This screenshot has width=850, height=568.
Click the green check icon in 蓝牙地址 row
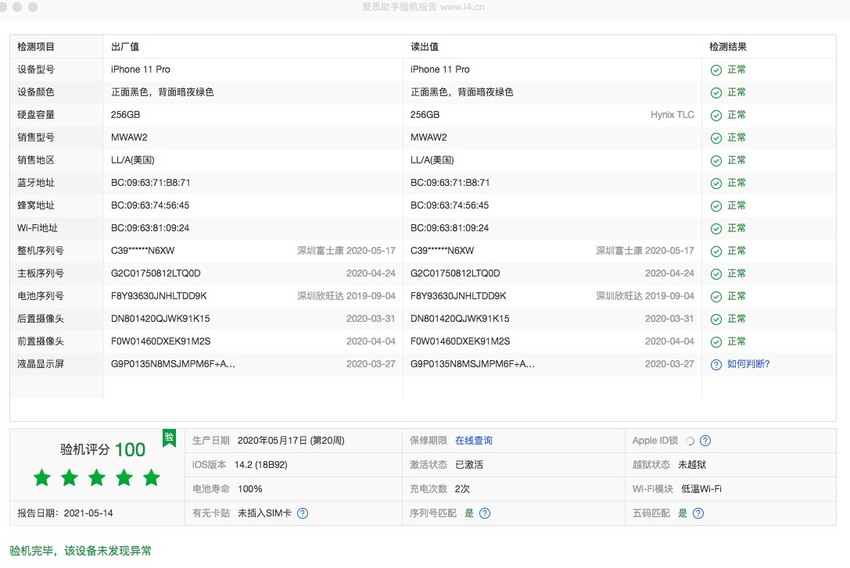[716, 183]
